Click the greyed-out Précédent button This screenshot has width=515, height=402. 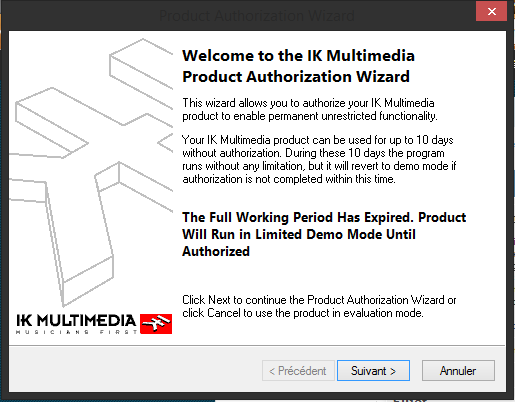coord(298,370)
